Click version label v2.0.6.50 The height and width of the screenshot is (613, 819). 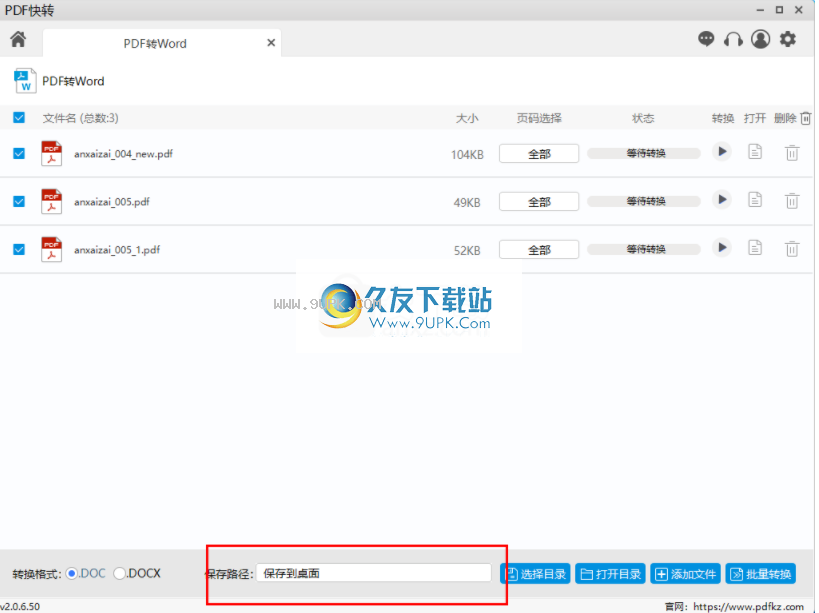coord(20,607)
